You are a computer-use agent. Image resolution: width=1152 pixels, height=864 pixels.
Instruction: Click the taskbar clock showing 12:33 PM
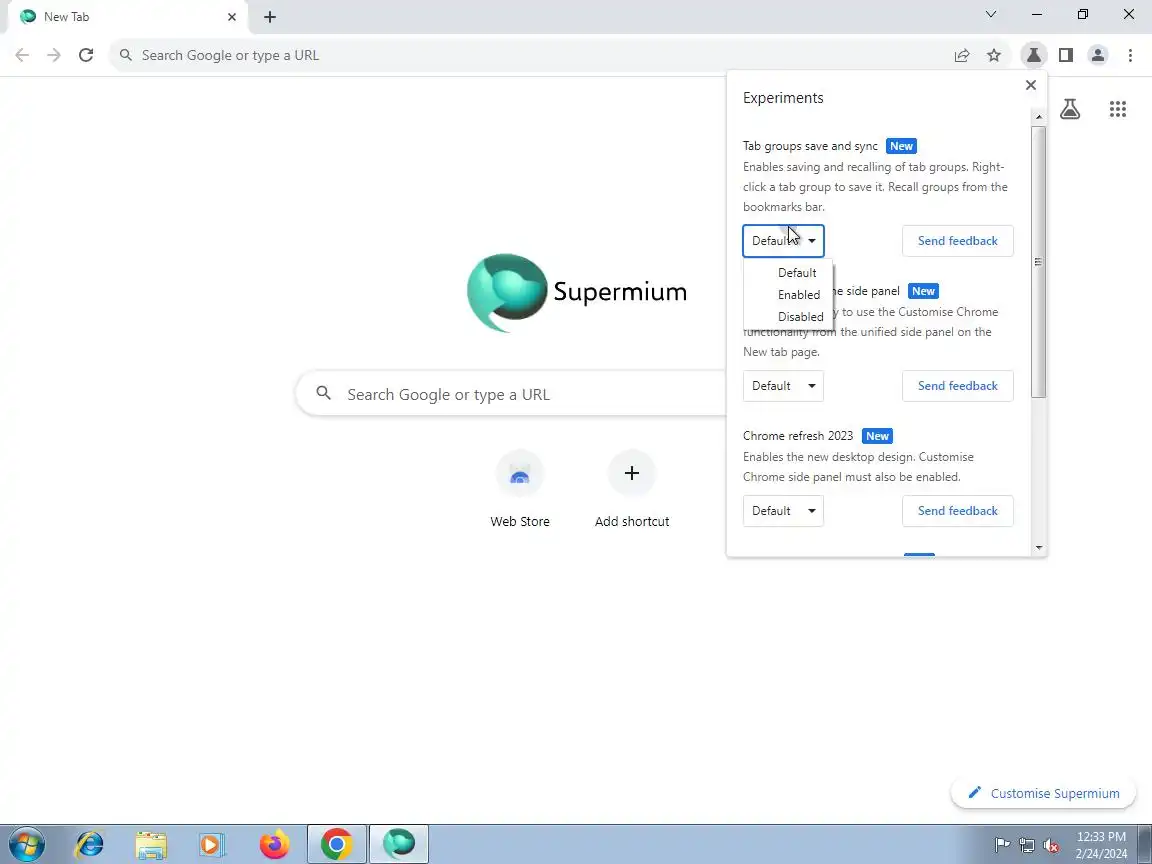click(x=1101, y=845)
